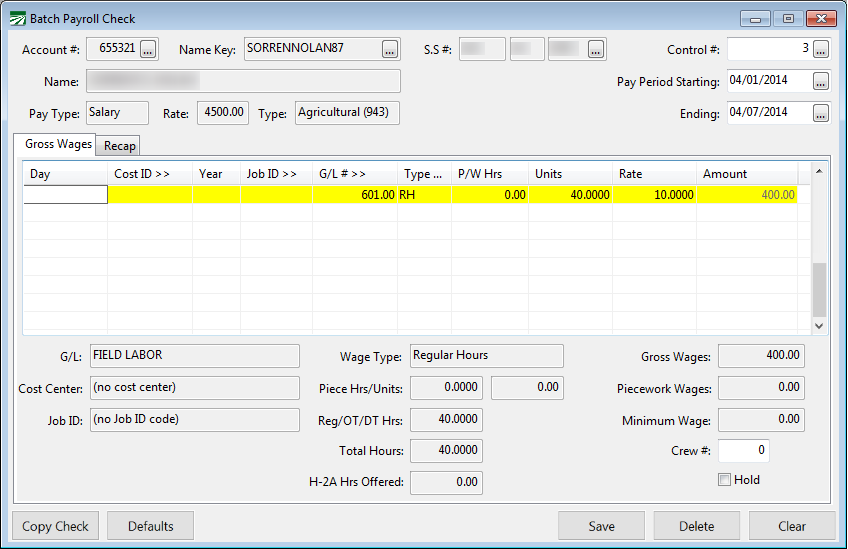The image size is (848, 549).
Task: Click the Total Hours field 40.0000
Action: pos(446,451)
